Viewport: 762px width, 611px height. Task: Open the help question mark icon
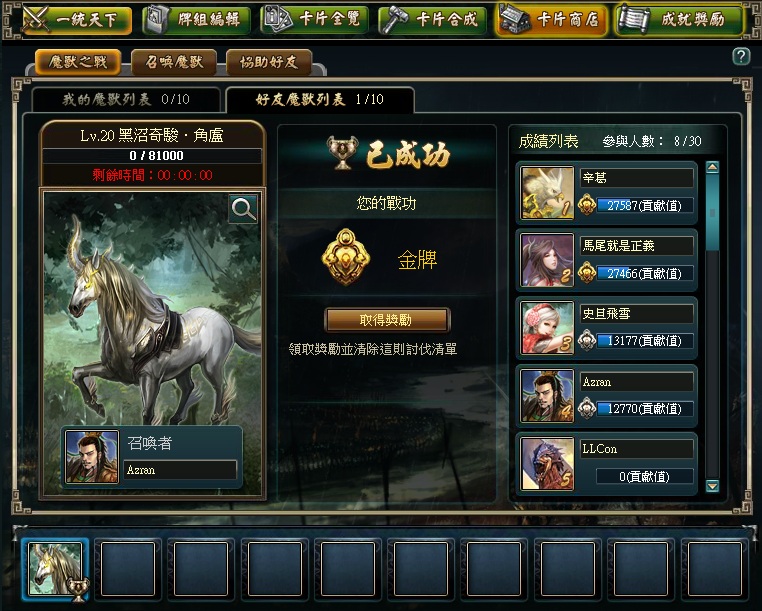click(x=741, y=57)
